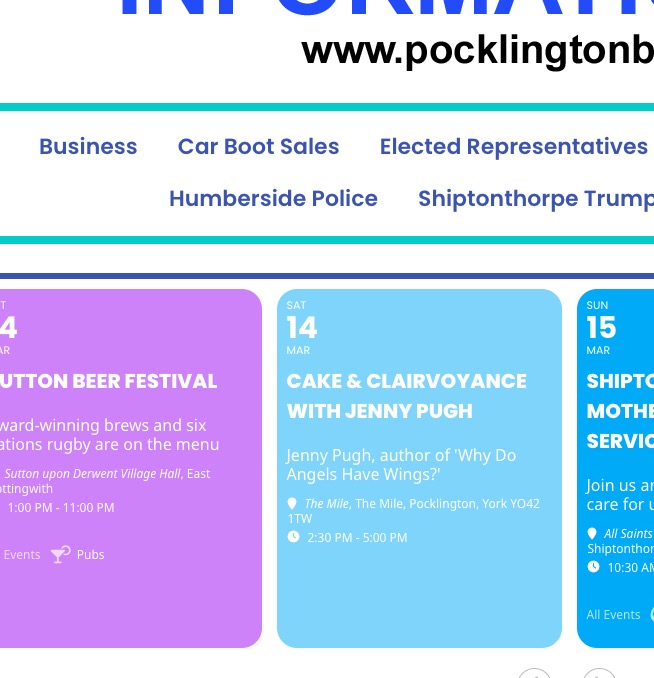The height and width of the screenshot is (678, 654).
Task: Click the location pin beside All Saints
Action: tap(592, 534)
